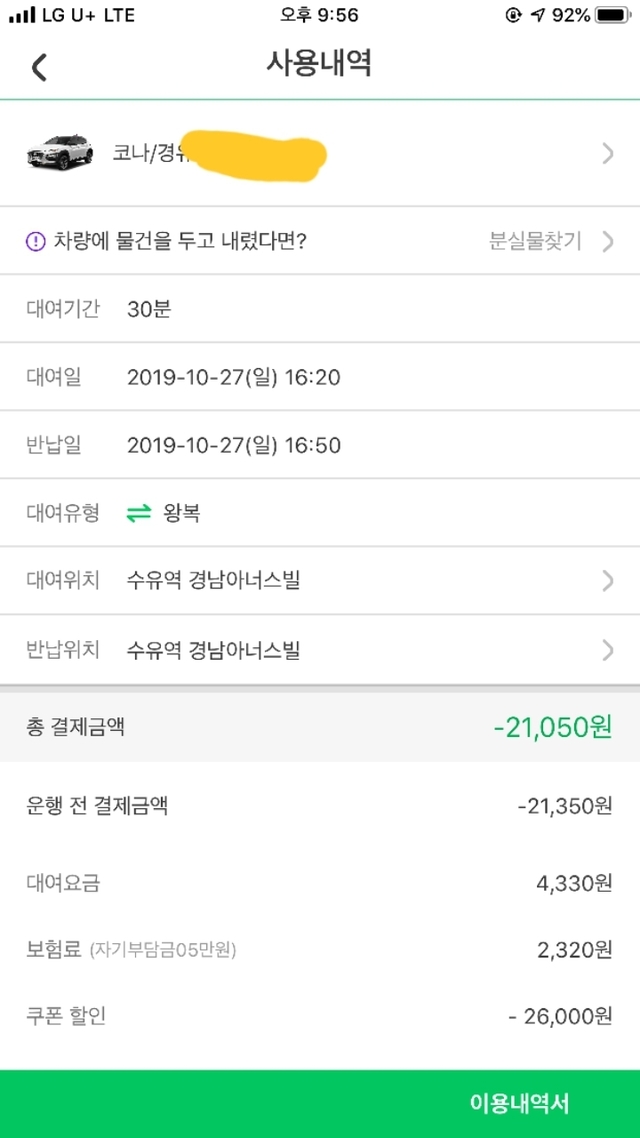This screenshot has width=640, height=1138.
Task: Tap the location arrow status icon
Action: coord(539,16)
